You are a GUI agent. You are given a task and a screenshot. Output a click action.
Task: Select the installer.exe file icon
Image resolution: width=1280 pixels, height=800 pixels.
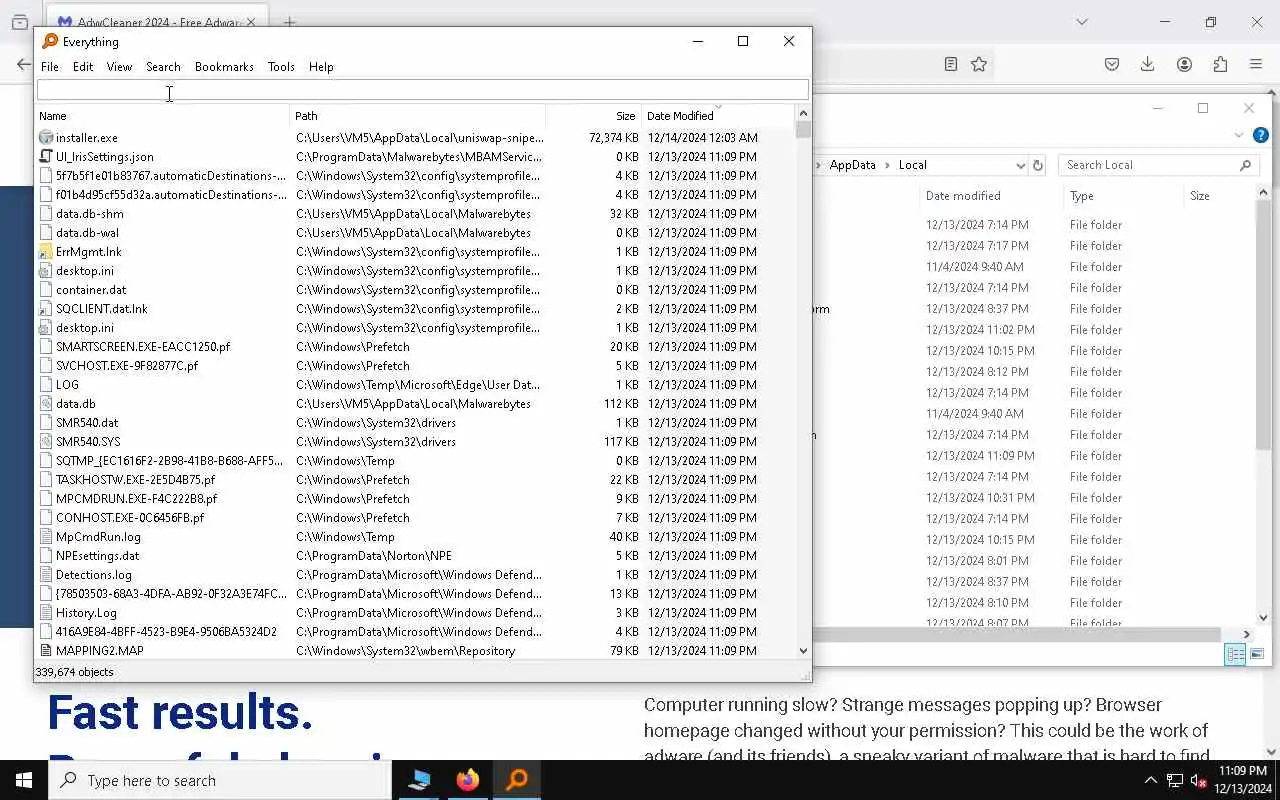click(46, 138)
